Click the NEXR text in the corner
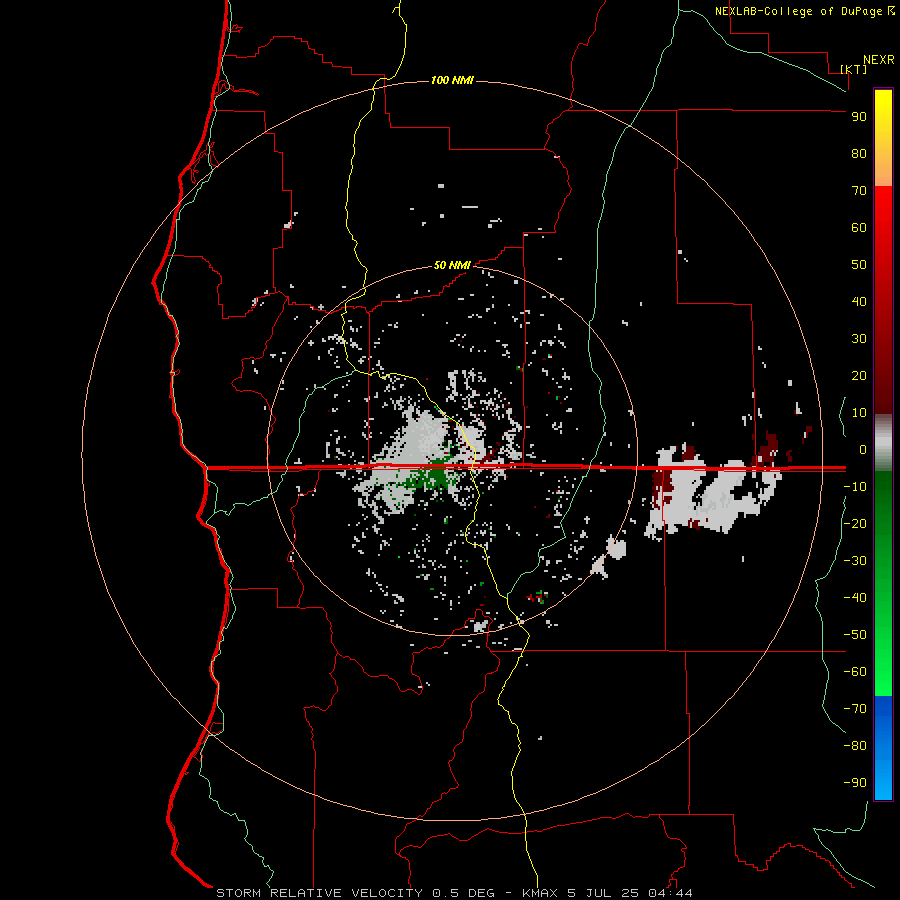The width and height of the screenshot is (900, 900). point(879,60)
